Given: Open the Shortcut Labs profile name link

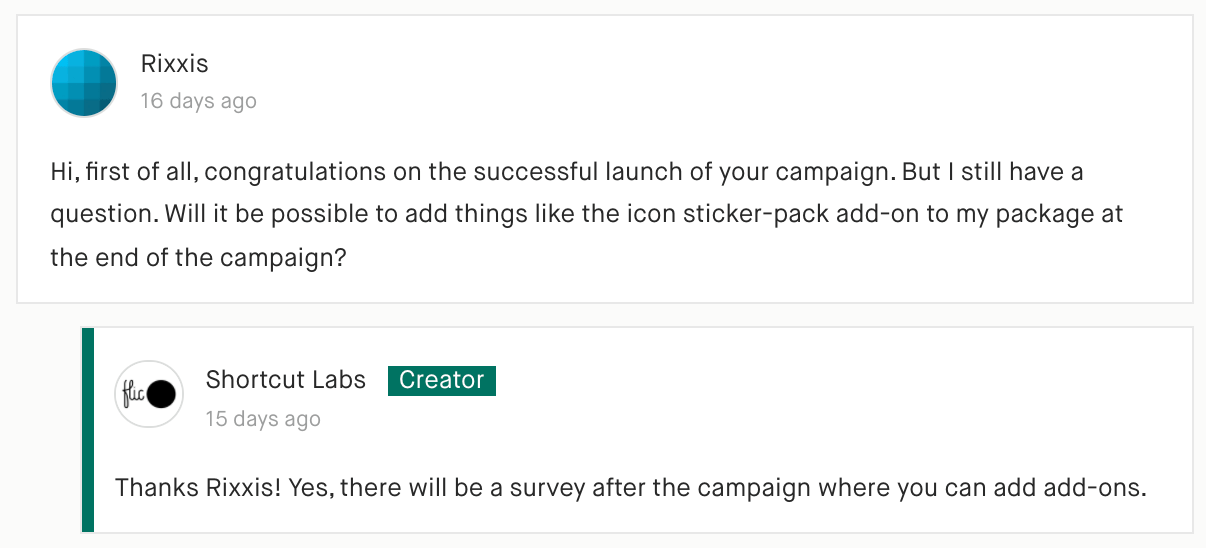Looking at the screenshot, I should click(x=286, y=380).
